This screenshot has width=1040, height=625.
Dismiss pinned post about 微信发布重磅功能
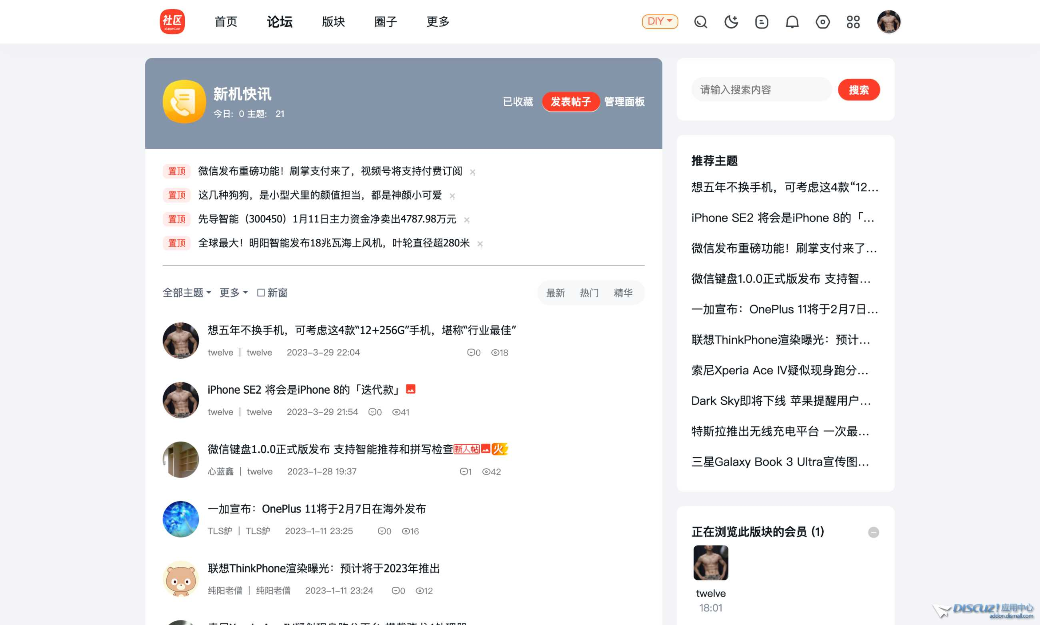click(x=472, y=172)
